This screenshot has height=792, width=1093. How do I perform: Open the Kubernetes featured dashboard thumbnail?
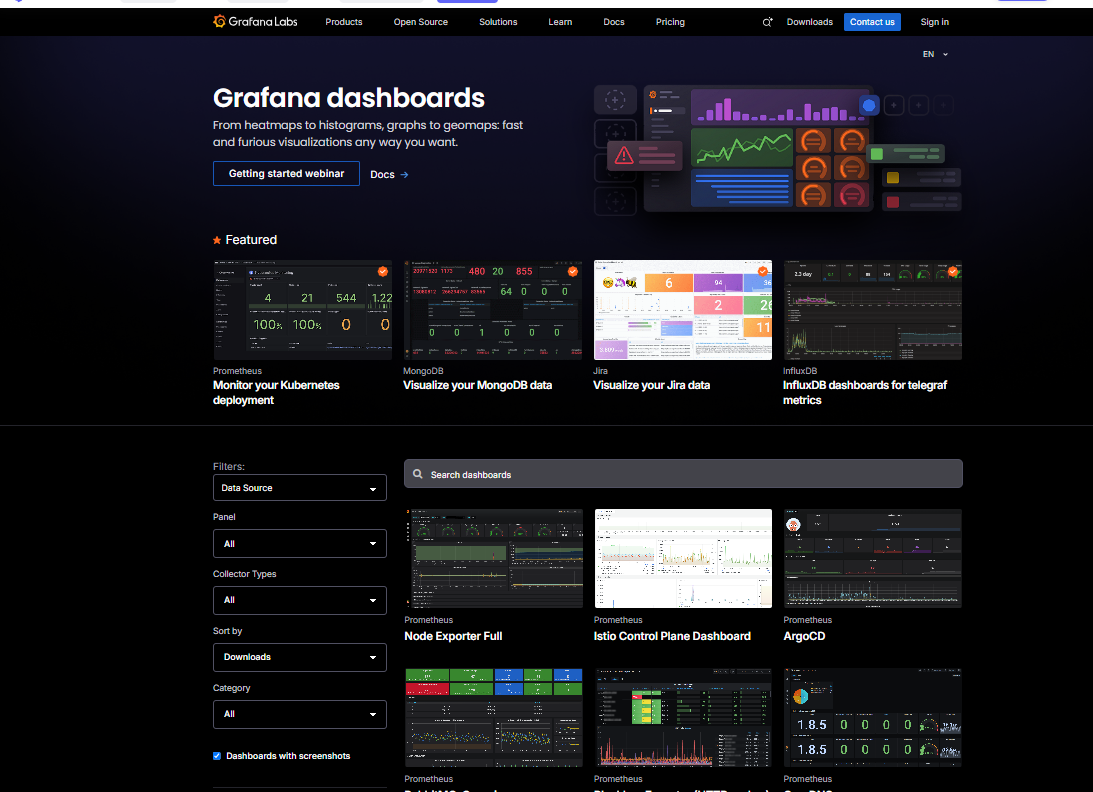tap(303, 310)
